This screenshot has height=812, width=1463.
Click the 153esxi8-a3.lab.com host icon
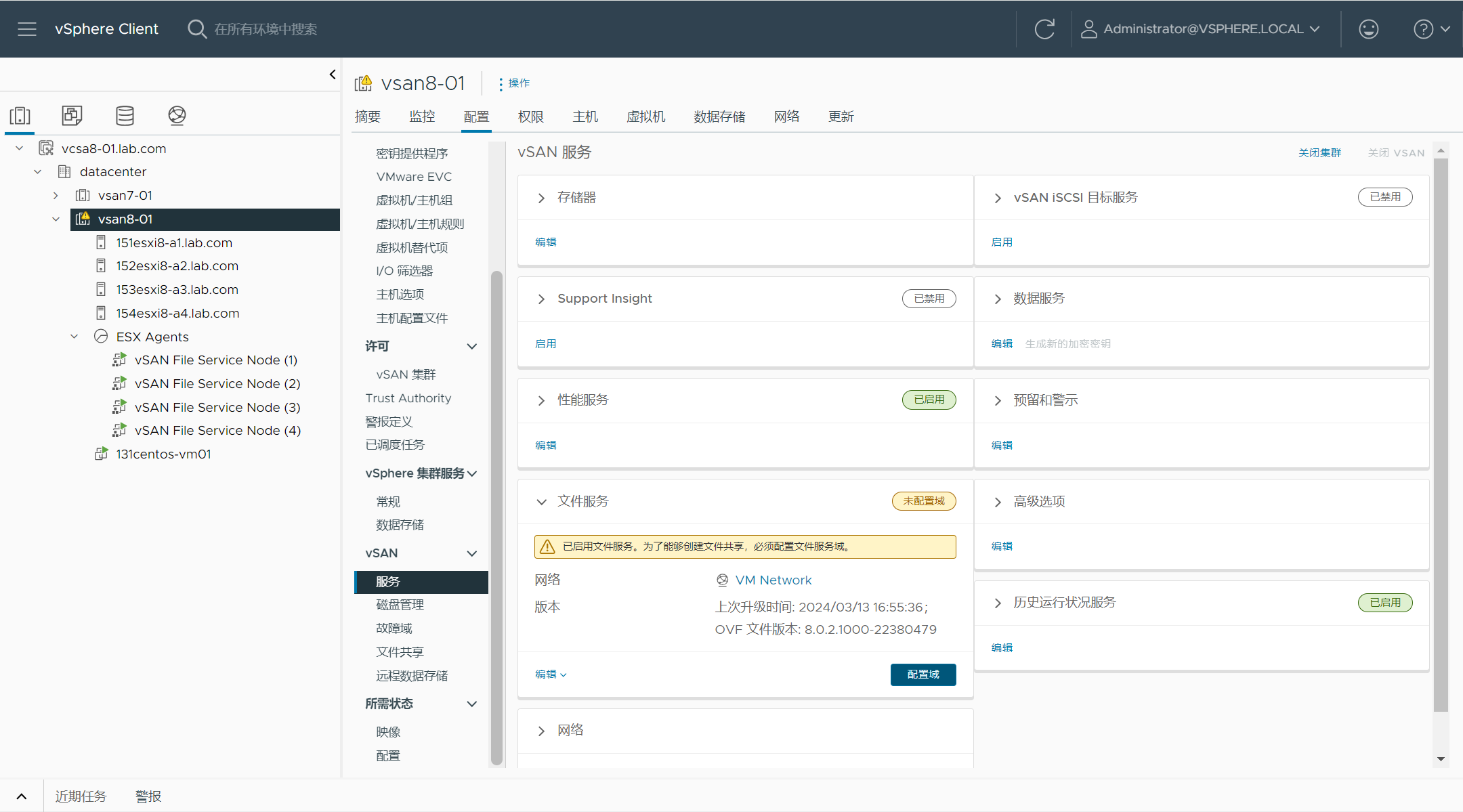(x=101, y=290)
